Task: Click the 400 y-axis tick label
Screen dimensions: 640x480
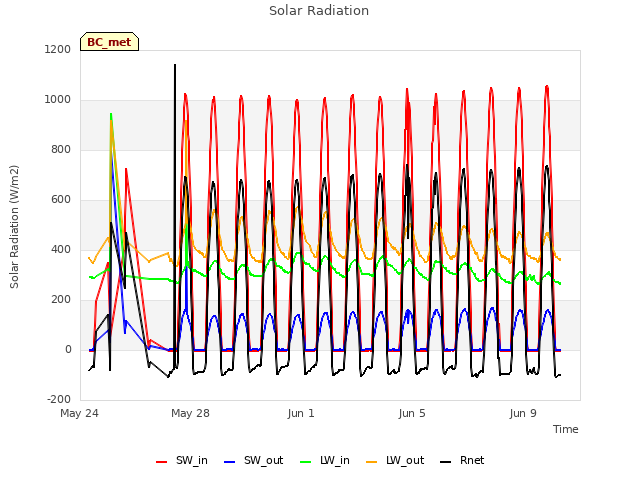Action: [x=61, y=249]
